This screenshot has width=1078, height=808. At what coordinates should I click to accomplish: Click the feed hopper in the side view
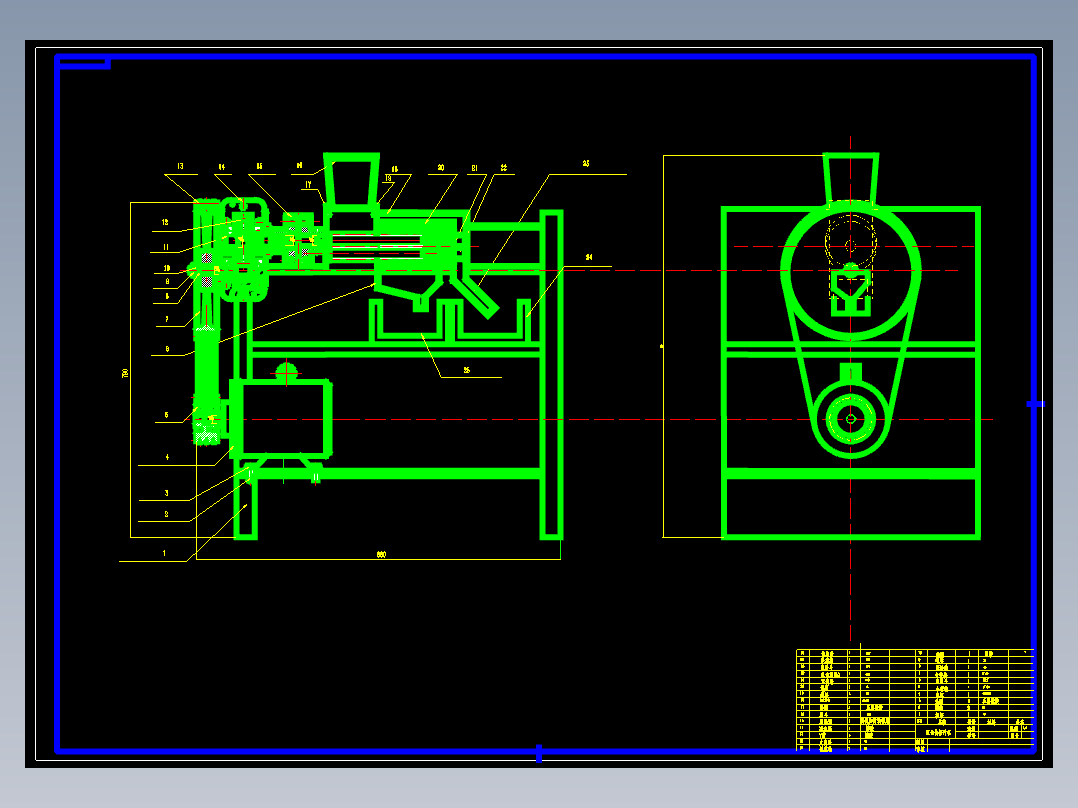click(x=850, y=179)
